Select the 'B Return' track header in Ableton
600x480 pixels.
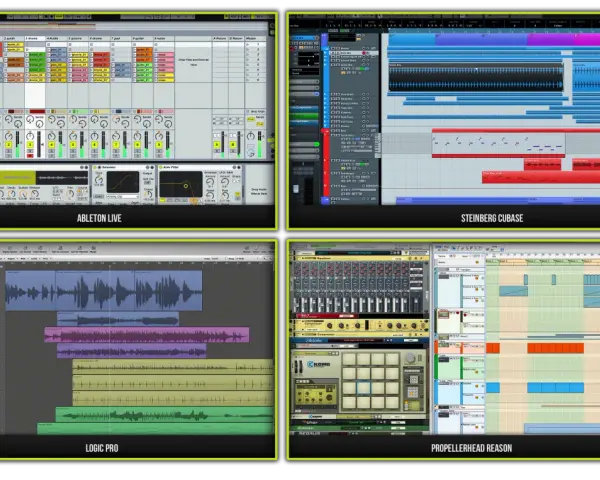coord(236,39)
